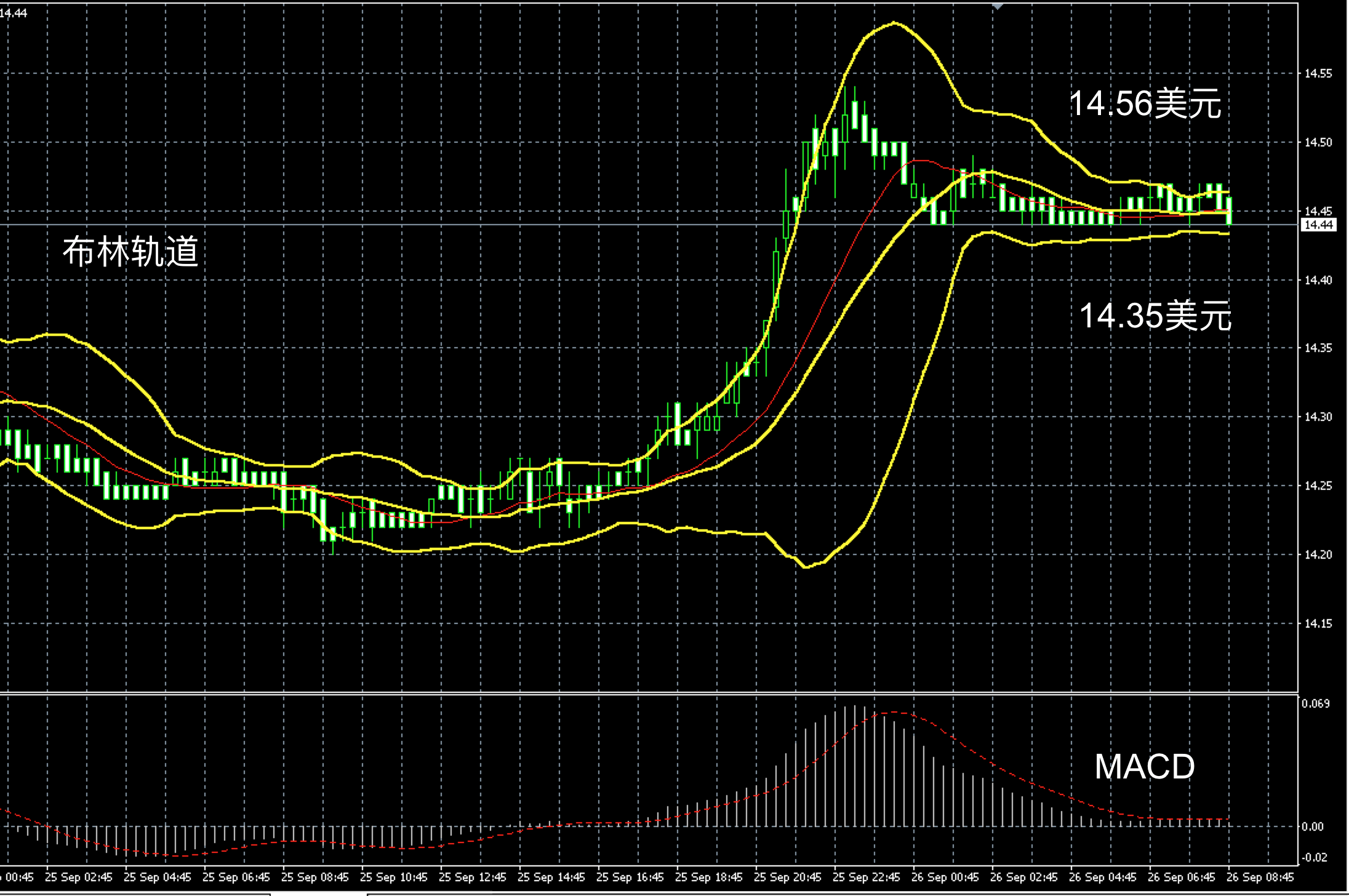Select the 14.56美元 annotation label

1145,103
